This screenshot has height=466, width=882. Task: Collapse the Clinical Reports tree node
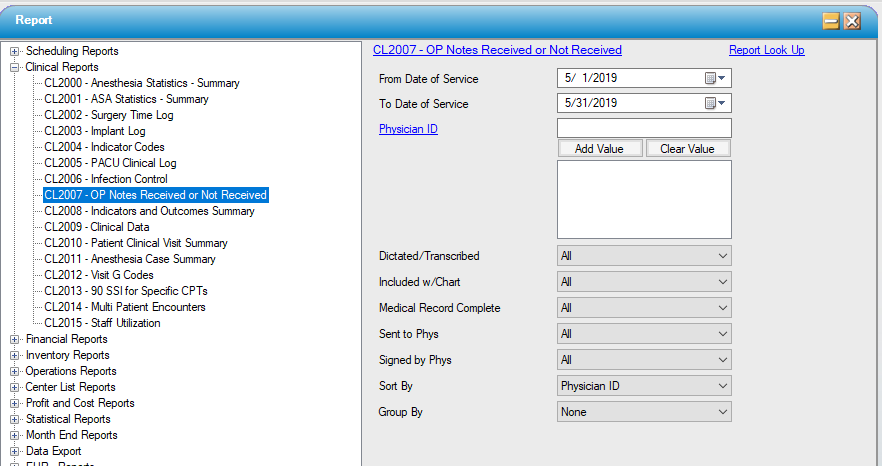15,67
